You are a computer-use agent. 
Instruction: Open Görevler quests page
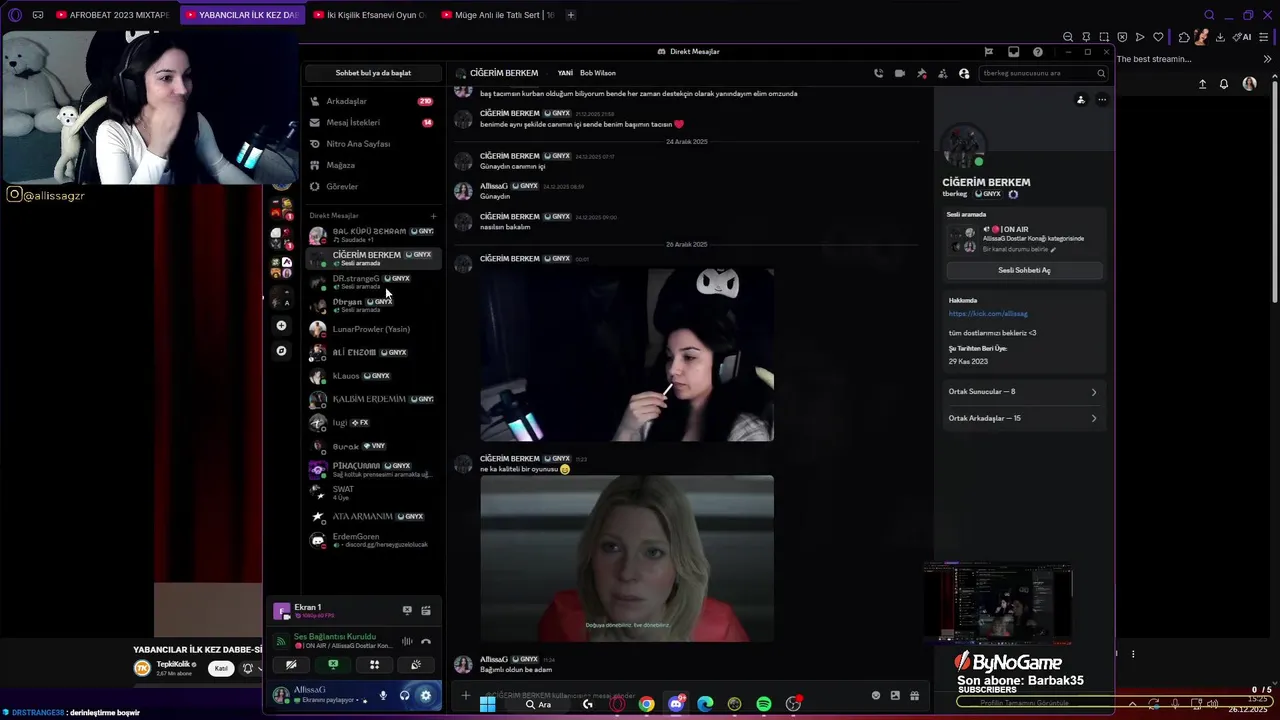tap(372, 186)
